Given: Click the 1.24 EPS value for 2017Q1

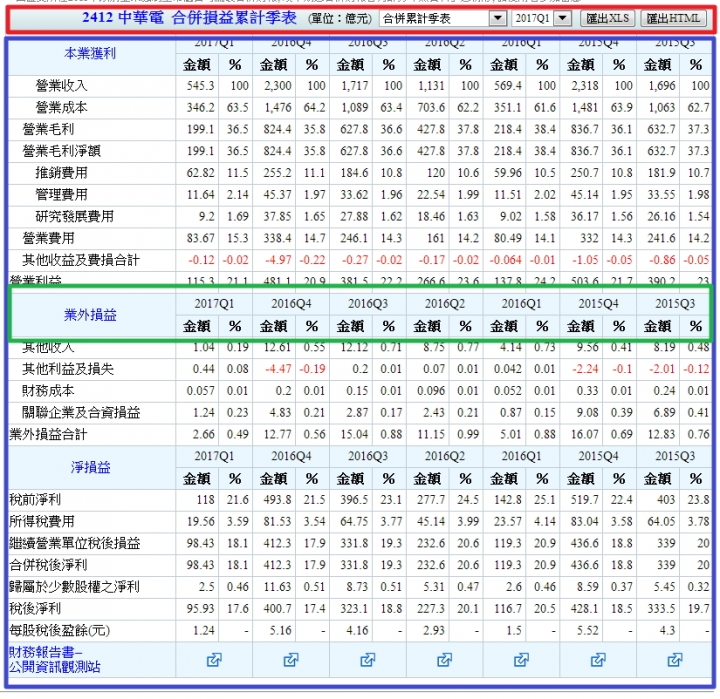Looking at the screenshot, I should [x=203, y=631].
